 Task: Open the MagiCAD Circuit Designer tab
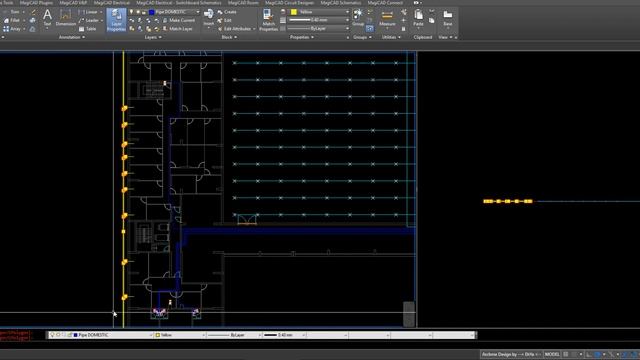(289, 2)
